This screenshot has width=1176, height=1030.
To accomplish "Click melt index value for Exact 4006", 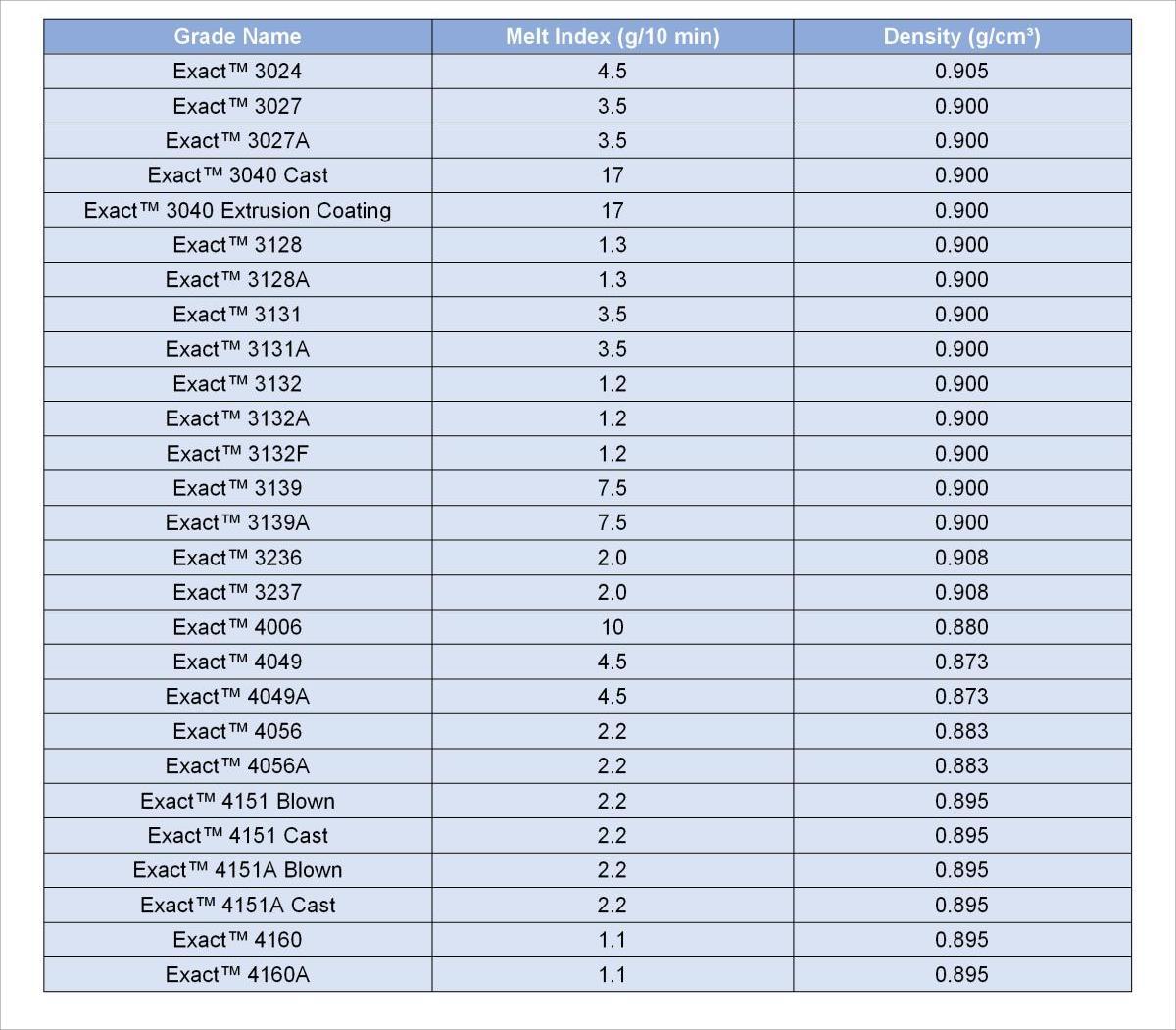I will [x=612, y=627].
